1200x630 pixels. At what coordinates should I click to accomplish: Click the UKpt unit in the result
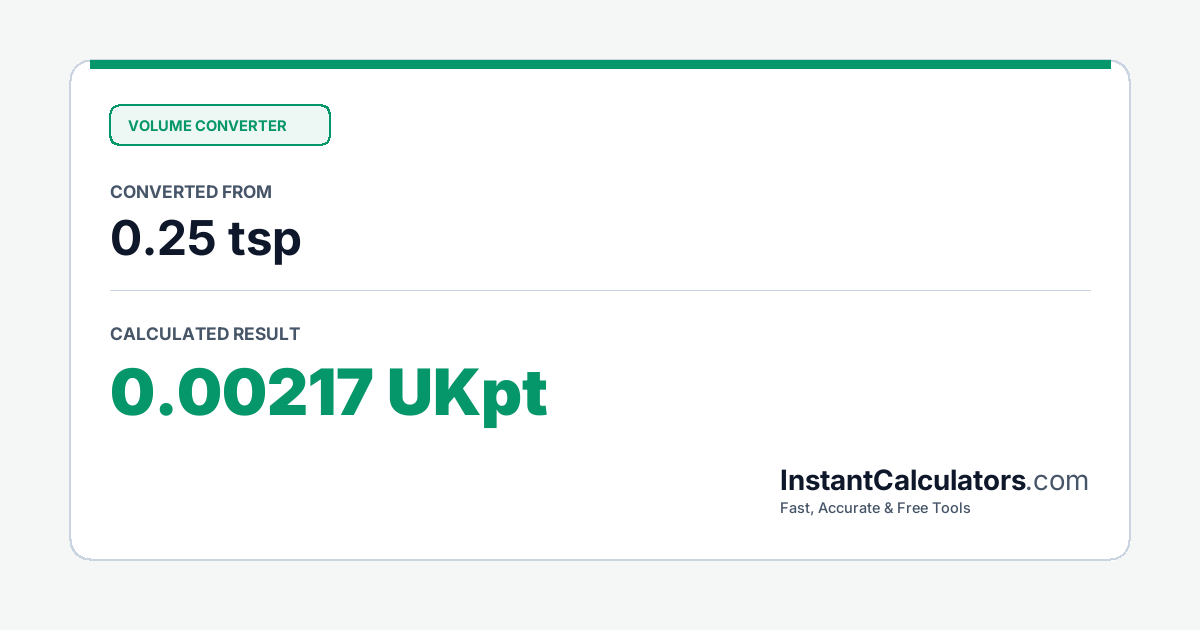[x=468, y=396]
